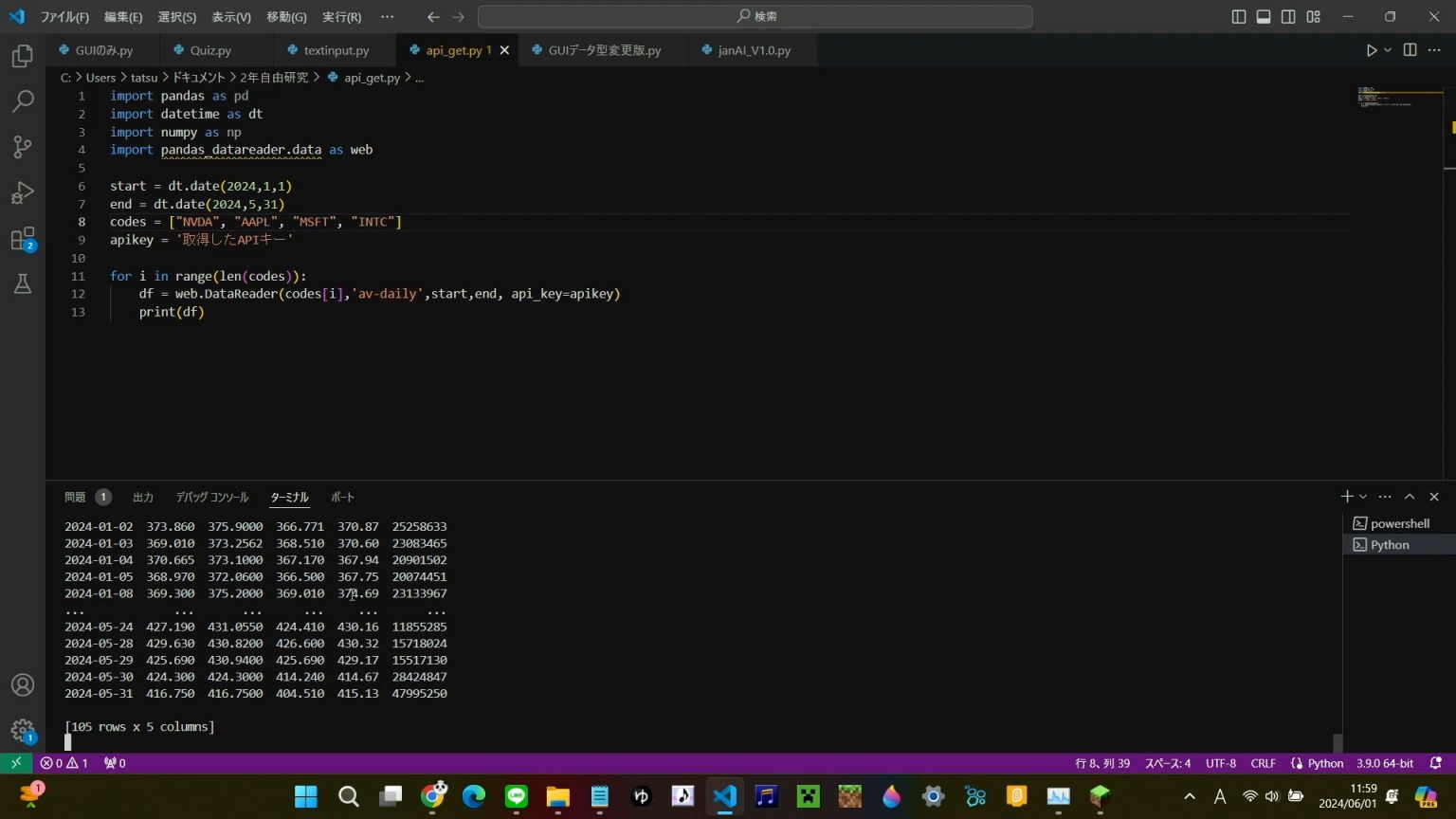Click the Run Python File play button

[x=1371, y=50]
